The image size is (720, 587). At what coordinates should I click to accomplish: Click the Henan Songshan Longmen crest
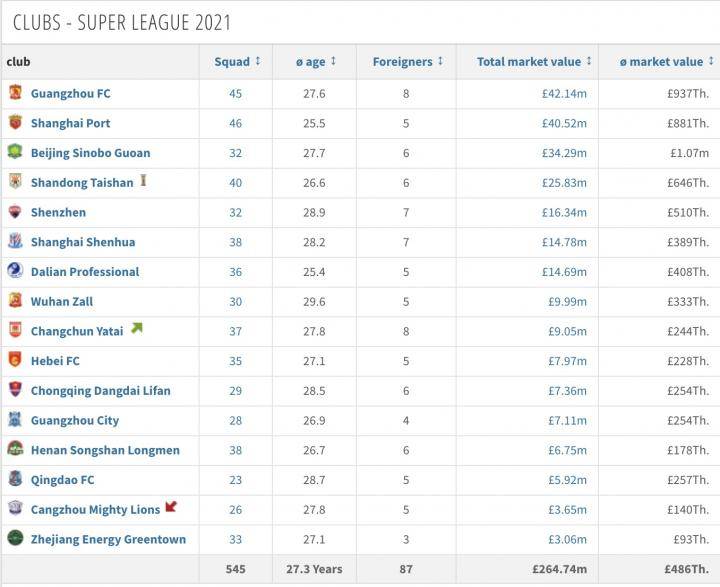pyautogui.click(x=15, y=449)
